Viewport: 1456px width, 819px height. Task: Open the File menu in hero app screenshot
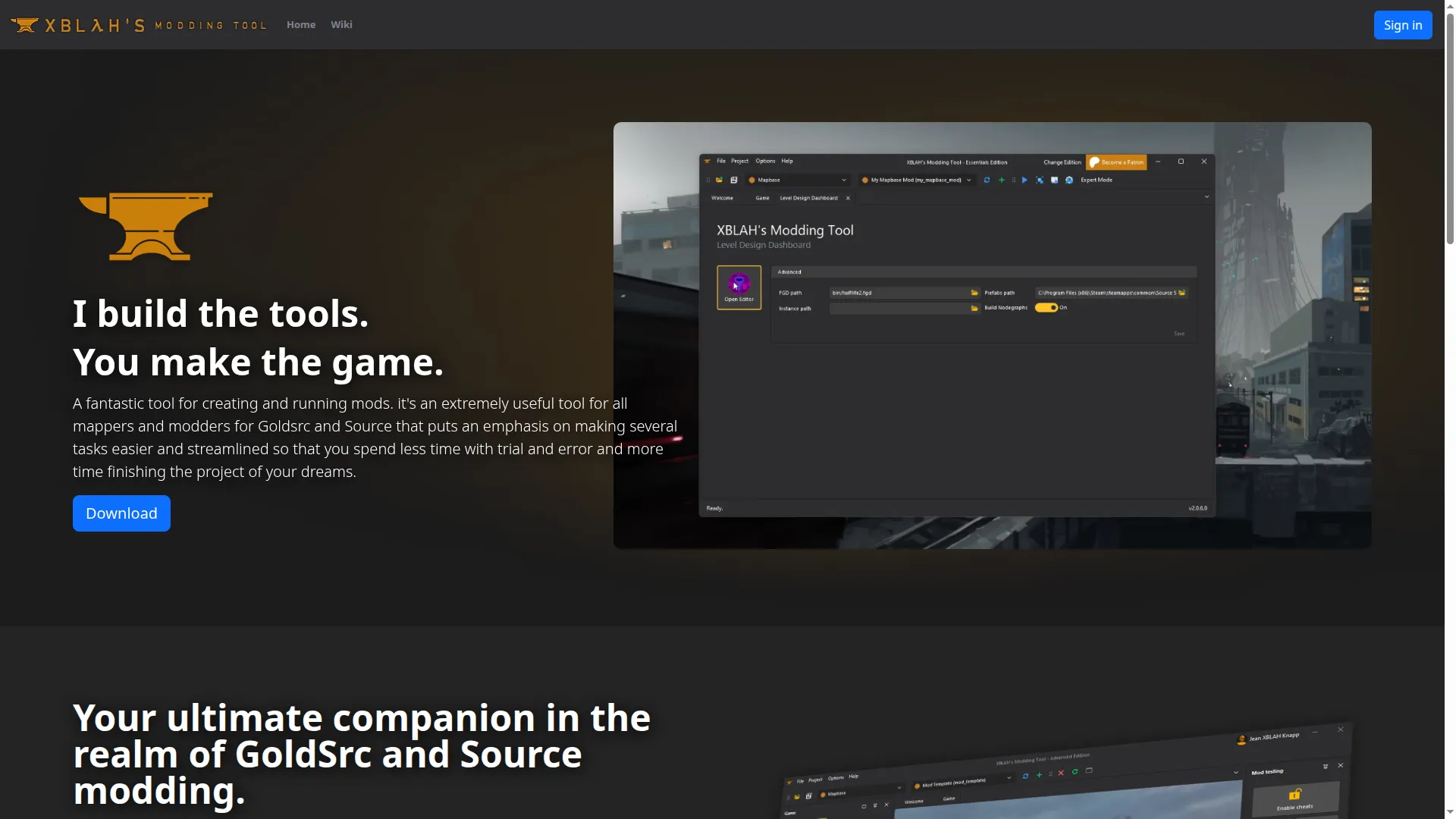721,161
